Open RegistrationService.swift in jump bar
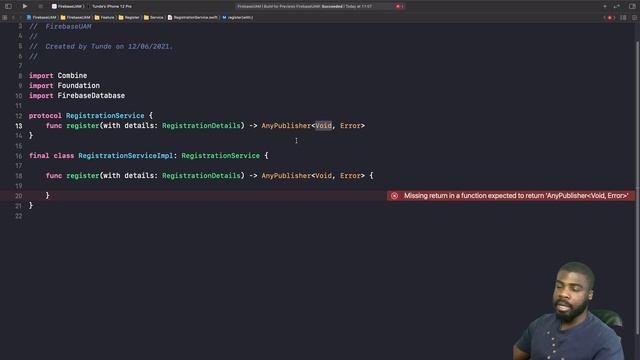The width and height of the screenshot is (640, 360). coord(193,18)
